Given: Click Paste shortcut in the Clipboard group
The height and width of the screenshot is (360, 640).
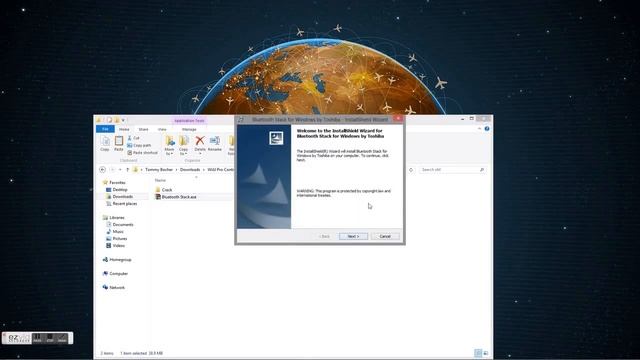Looking at the screenshot, I should pyautogui.click(x=142, y=153).
